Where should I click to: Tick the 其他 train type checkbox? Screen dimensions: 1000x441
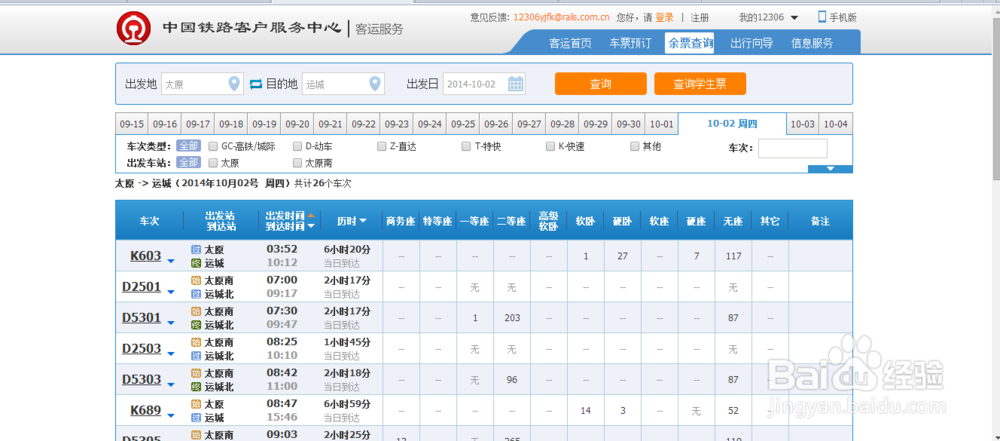(x=635, y=146)
